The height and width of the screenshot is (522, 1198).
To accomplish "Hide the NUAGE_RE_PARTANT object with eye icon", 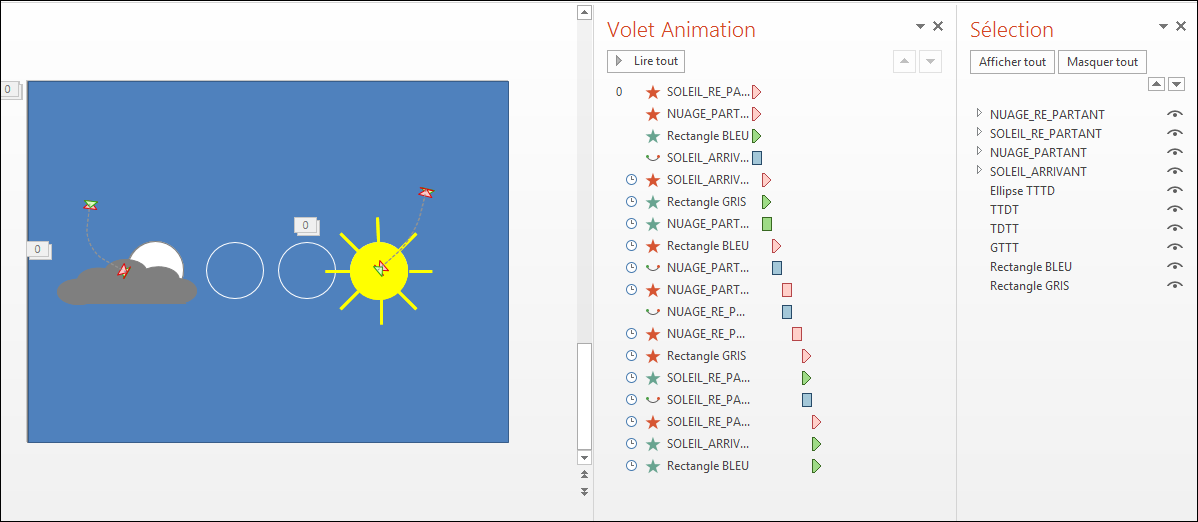I will pyautogui.click(x=1174, y=114).
